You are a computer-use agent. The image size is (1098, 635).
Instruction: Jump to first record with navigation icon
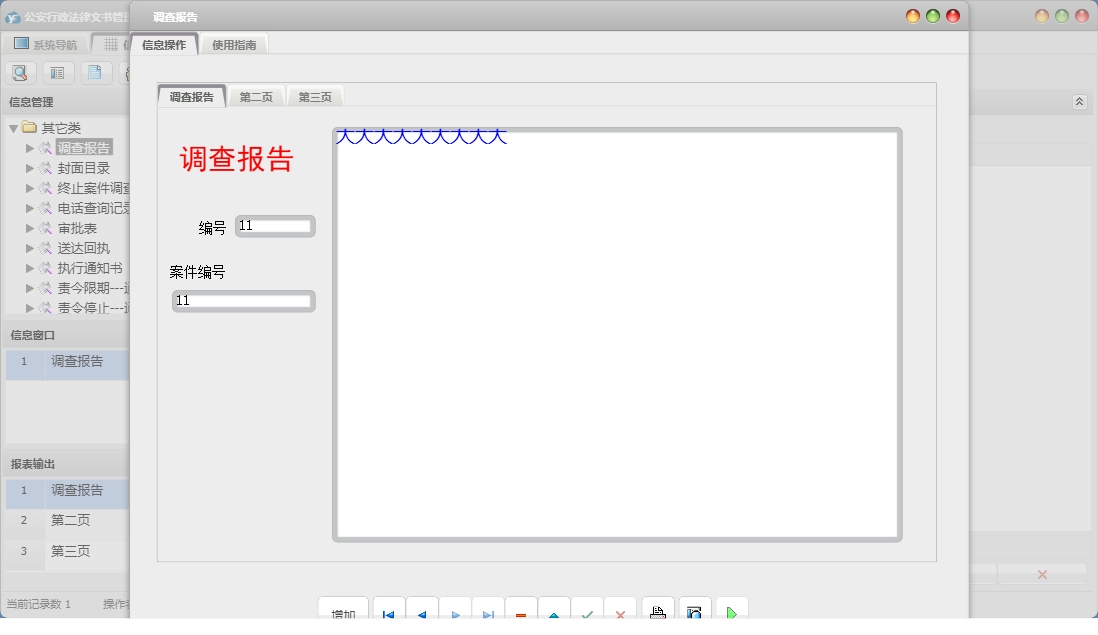[x=388, y=612]
